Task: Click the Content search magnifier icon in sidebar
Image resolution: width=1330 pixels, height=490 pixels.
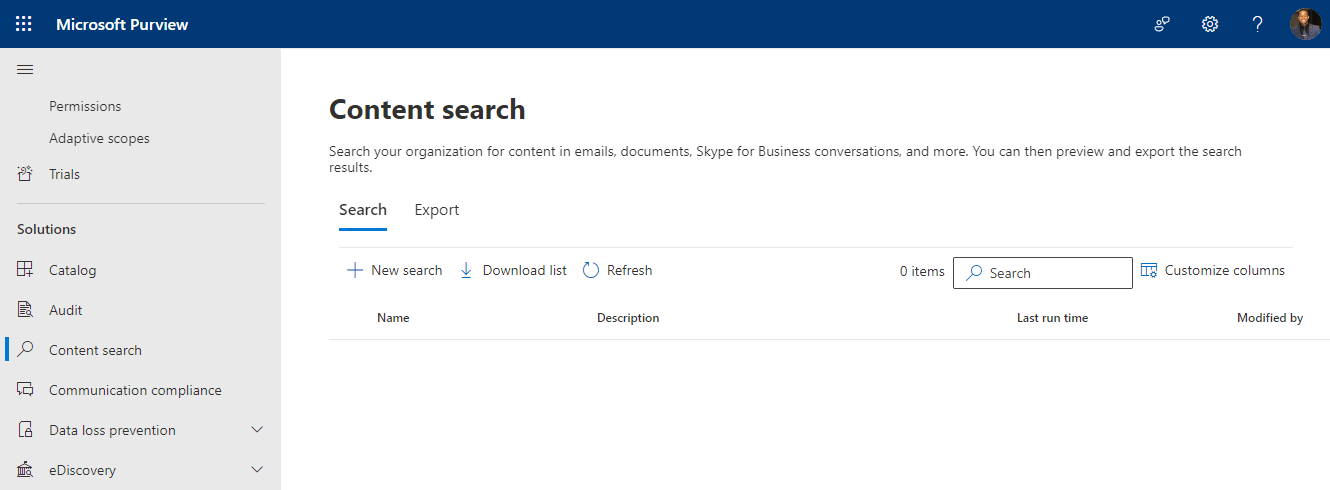Action: [25, 350]
